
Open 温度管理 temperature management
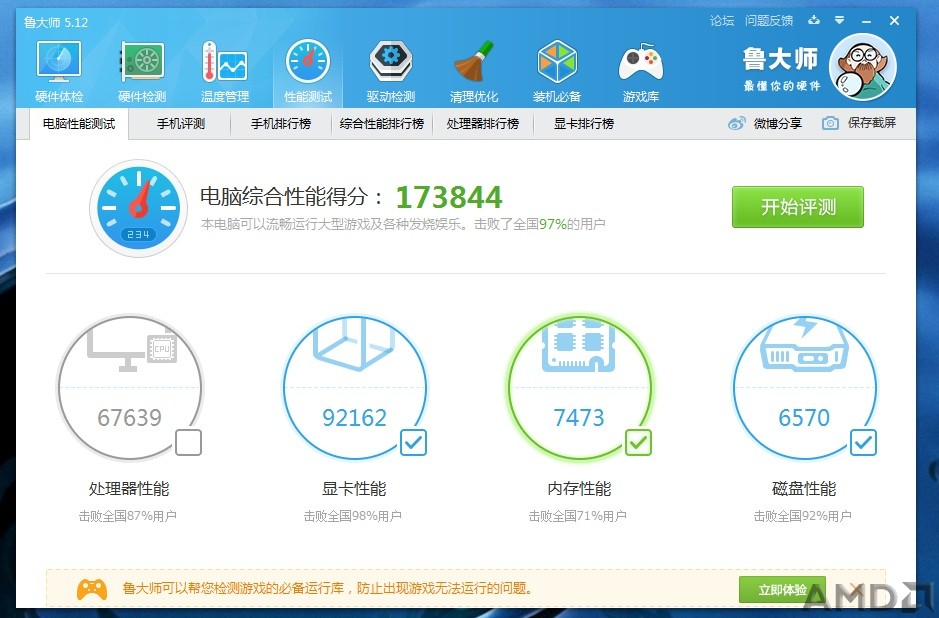tap(225, 72)
